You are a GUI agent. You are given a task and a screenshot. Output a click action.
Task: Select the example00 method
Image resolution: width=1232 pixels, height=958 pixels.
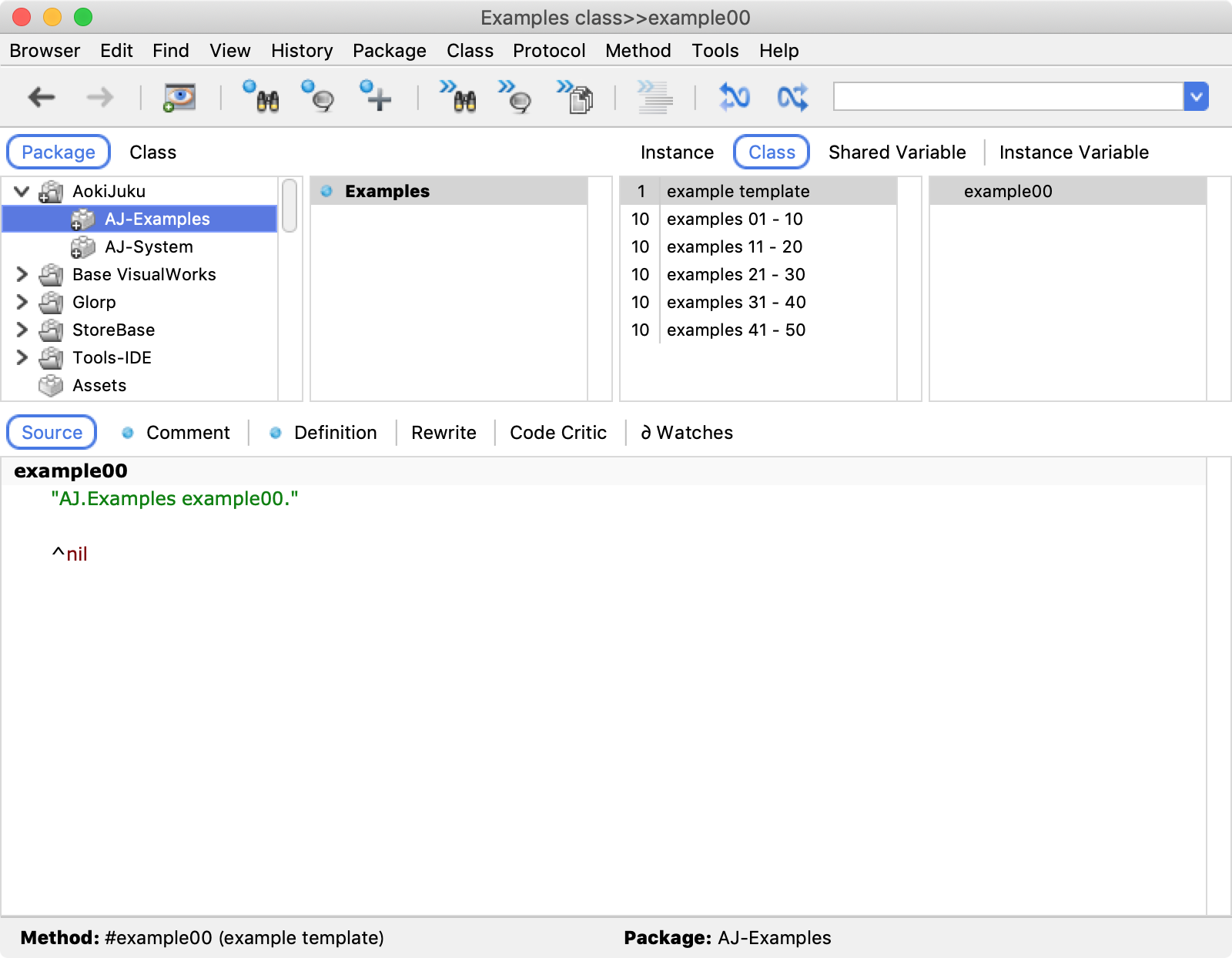[1068, 191]
